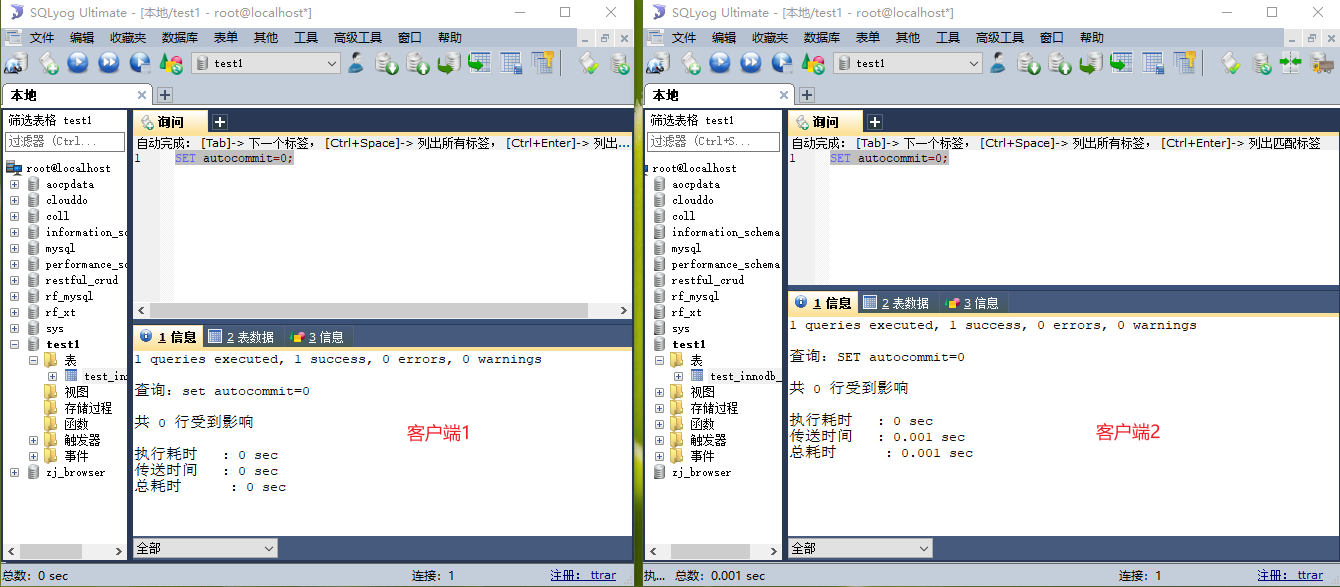The width and height of the screenshot is (1340, 587).
Task: Click database down-arrow import icon, left window
Action: pyautogui.click(x=387, y=63)
